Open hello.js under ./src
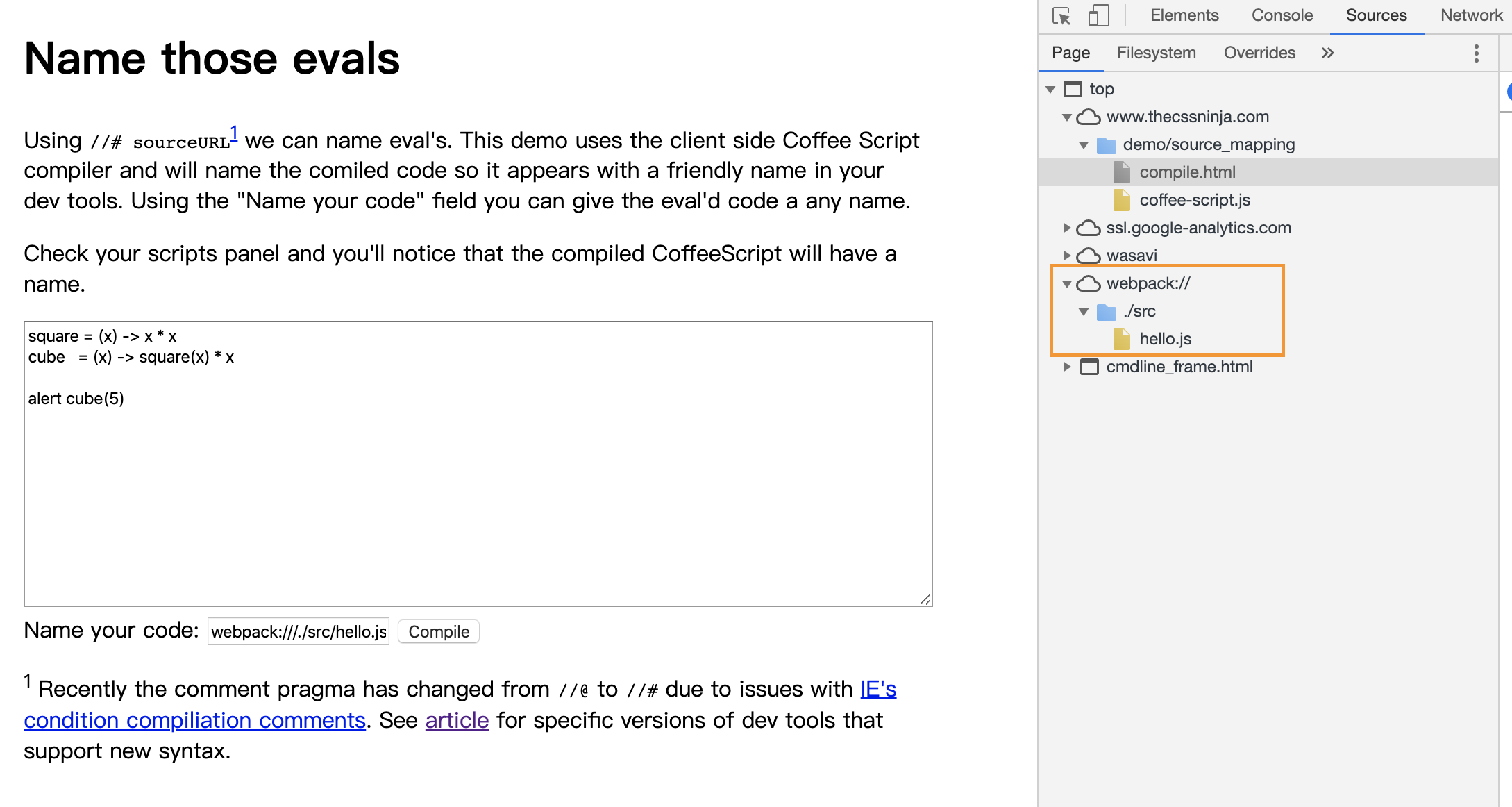Screen dimensions: 1512x807 1165,339
